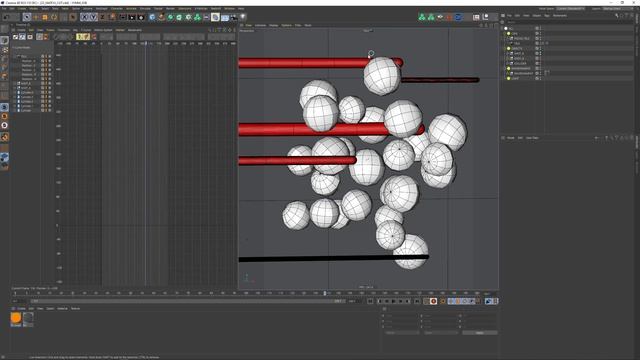Open the Render menu in main menu bar

pyautogui.click(x=170, y=9)
